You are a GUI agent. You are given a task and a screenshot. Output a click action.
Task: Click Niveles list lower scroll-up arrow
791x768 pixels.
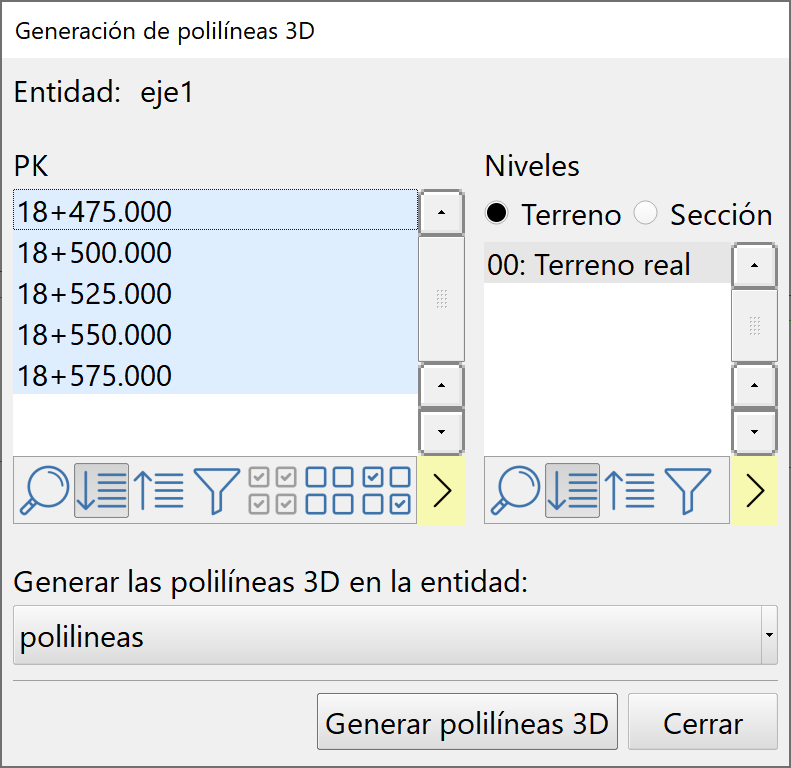click(x=755, y=386)
